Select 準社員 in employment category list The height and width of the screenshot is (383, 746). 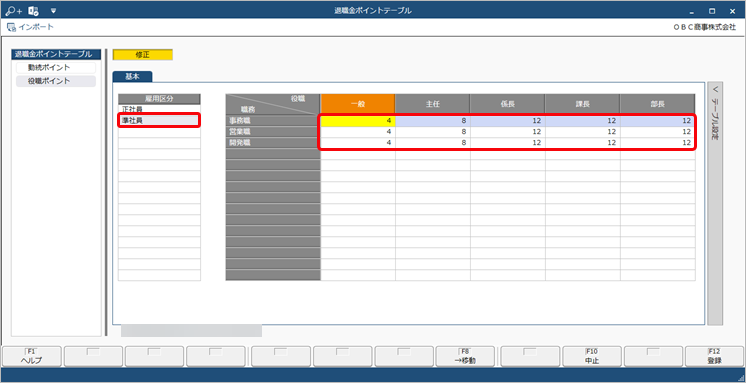click(159, 120)
